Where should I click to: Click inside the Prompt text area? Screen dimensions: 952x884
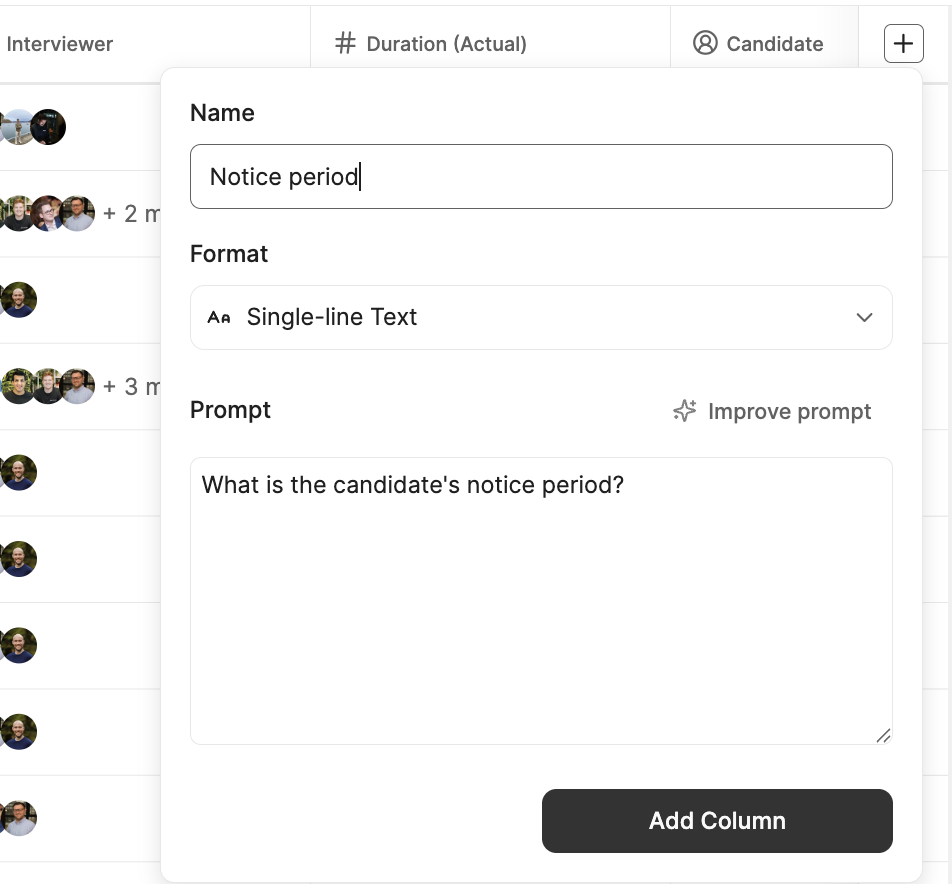[540, 600]
